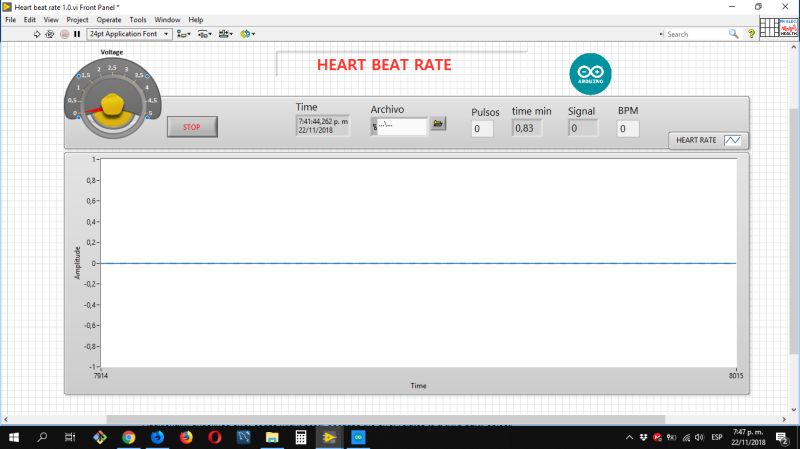The width and height of the screenshot is (800, 449).
Task: Switch to LabVIEW in the taskbar
Action: point(329,437)
